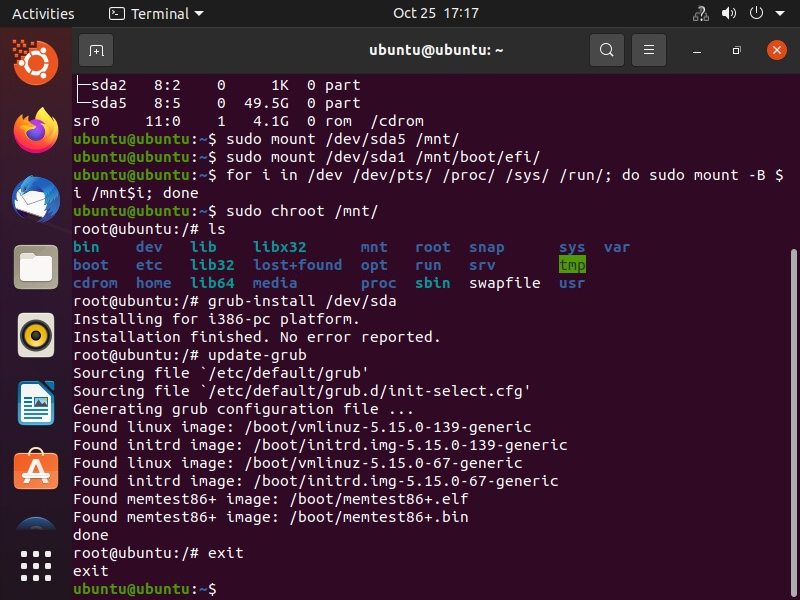Viewport: 800px width, 600px height.
Task: Open LibreOffice Writer from the dock
Action: (36, 403)
